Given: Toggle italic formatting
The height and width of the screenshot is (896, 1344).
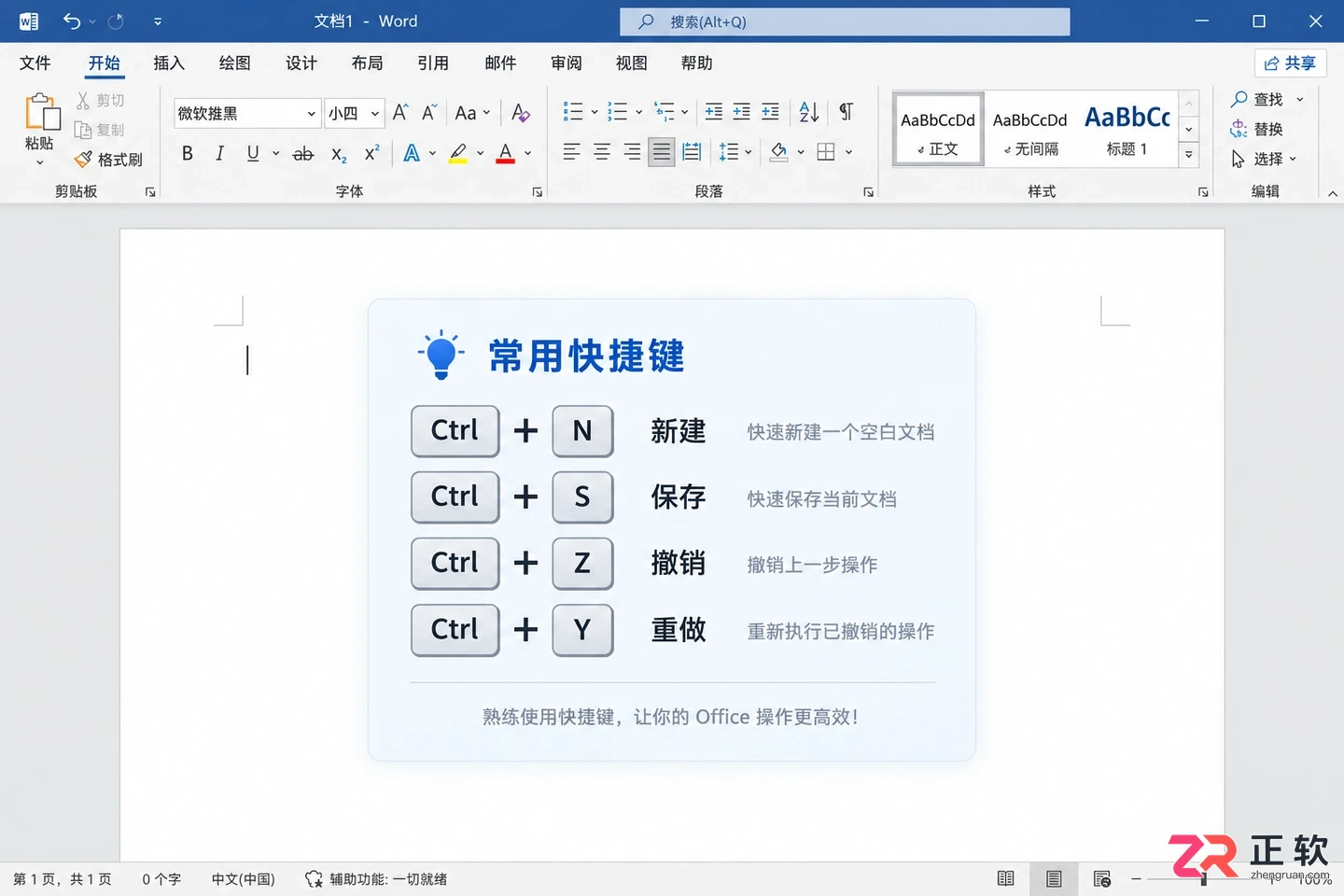Looking at the screenshot, I should click(x=219, y=153).
